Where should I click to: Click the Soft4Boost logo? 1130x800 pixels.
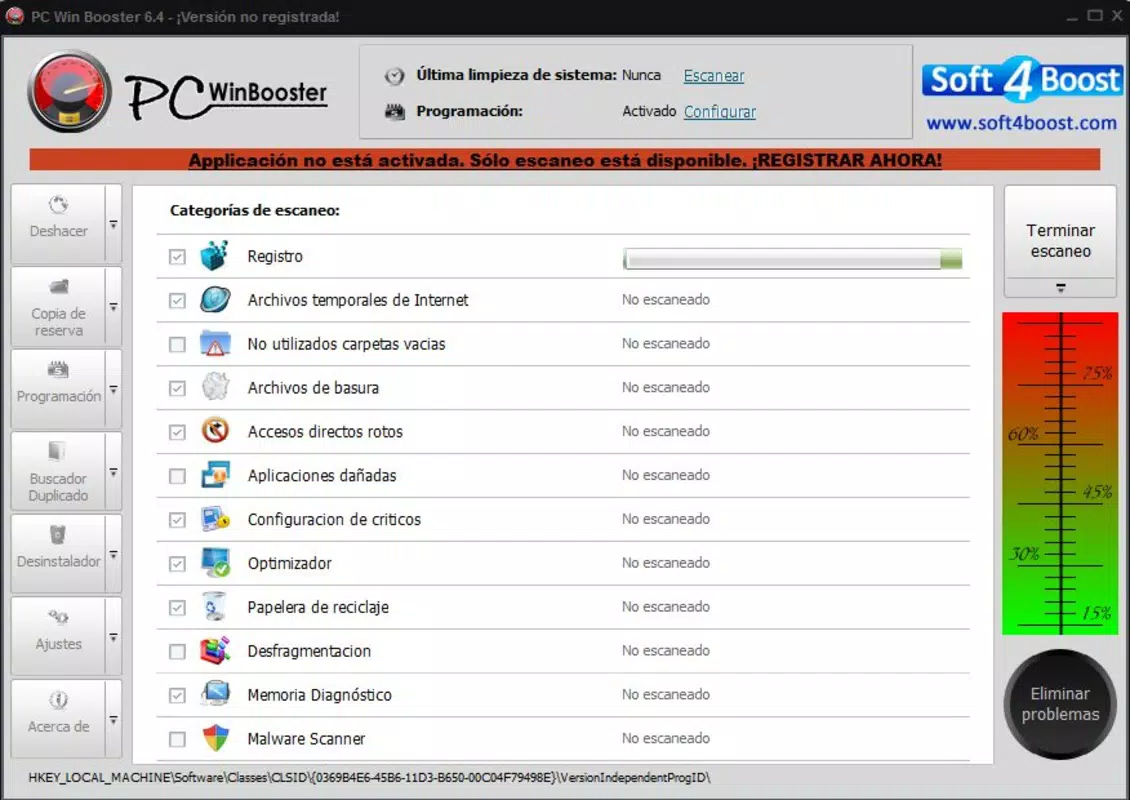coord(1022,79)
